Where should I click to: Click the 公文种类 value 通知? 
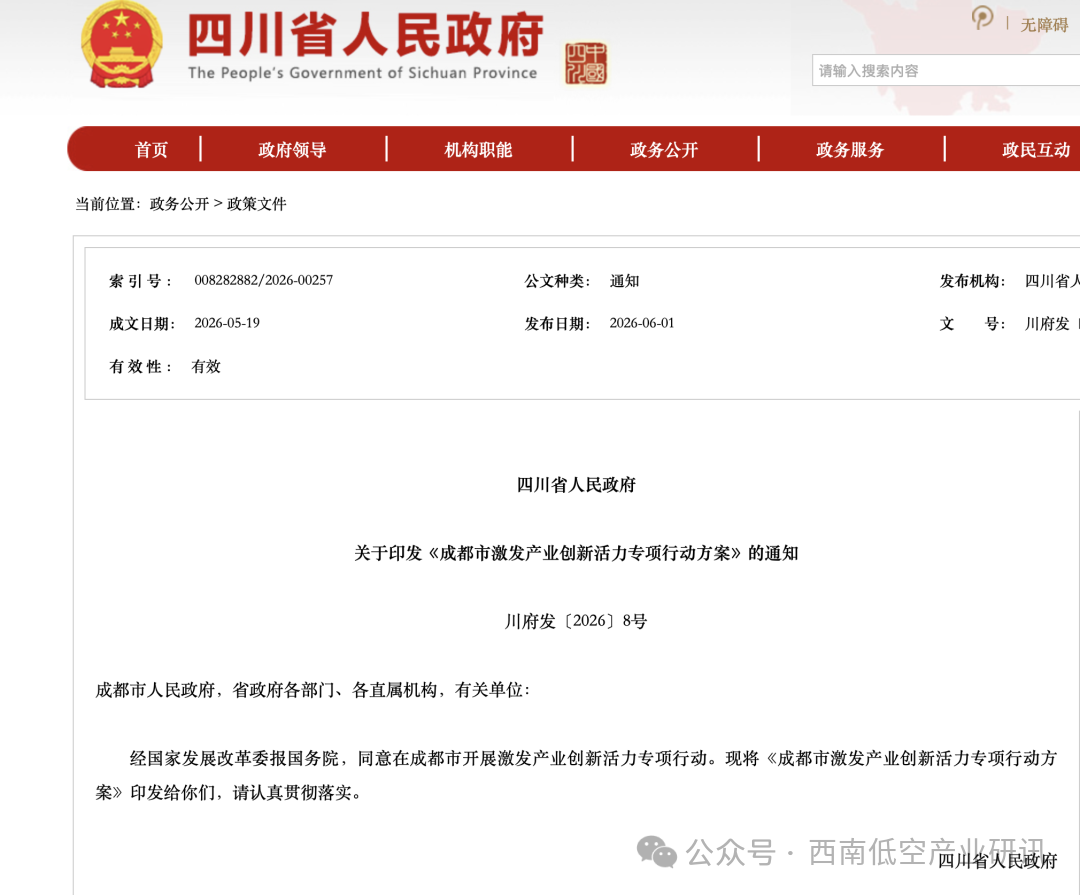[625, 281]
